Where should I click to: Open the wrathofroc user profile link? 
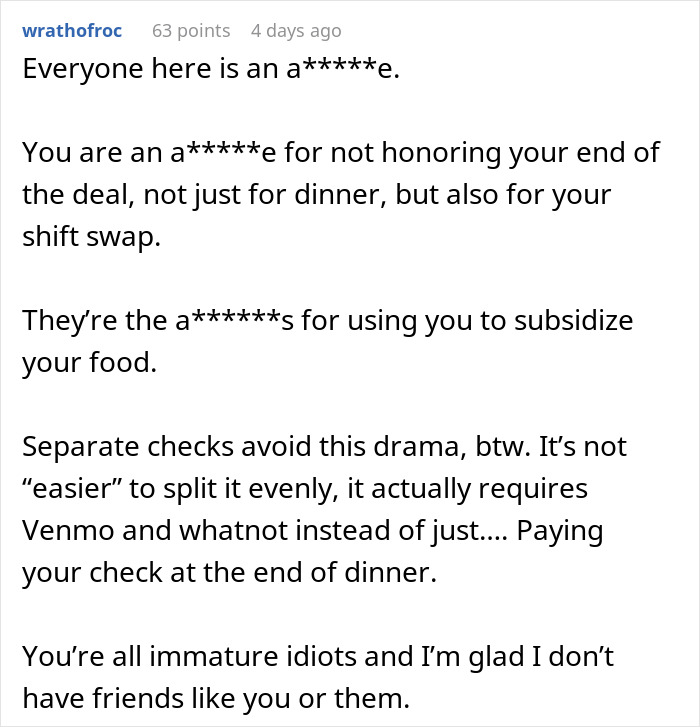72,31
